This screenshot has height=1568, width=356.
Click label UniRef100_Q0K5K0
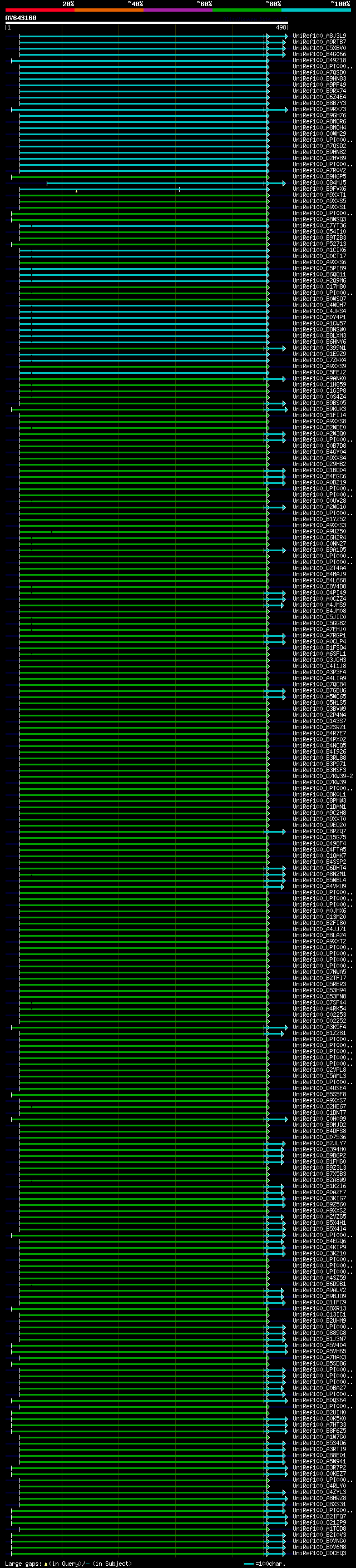pos(319,1418)
